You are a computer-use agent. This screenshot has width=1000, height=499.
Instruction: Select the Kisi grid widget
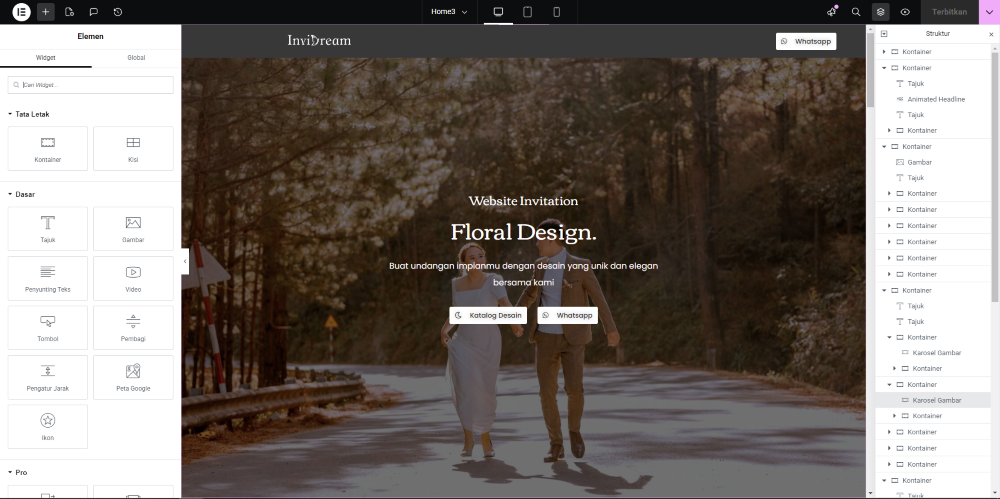point(133,149)
